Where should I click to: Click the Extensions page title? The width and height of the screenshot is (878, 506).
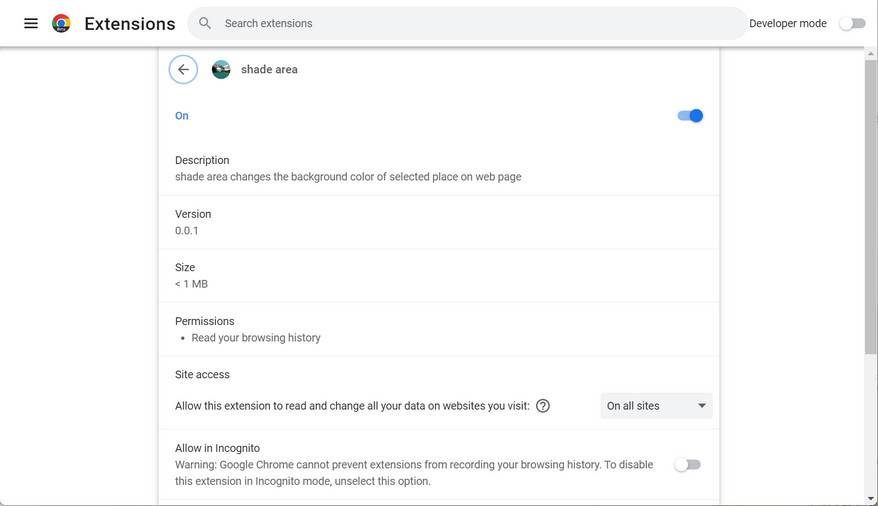(130, 24)
